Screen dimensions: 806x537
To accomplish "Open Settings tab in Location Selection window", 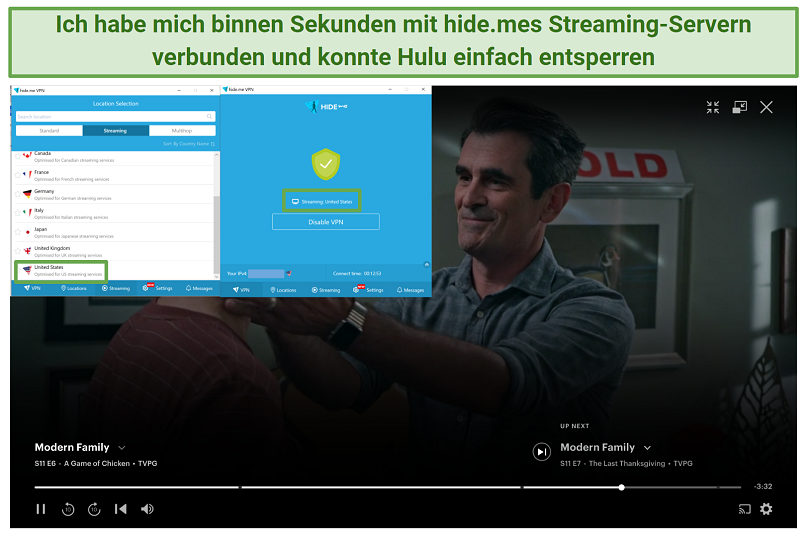I will [x=157, y=288].
